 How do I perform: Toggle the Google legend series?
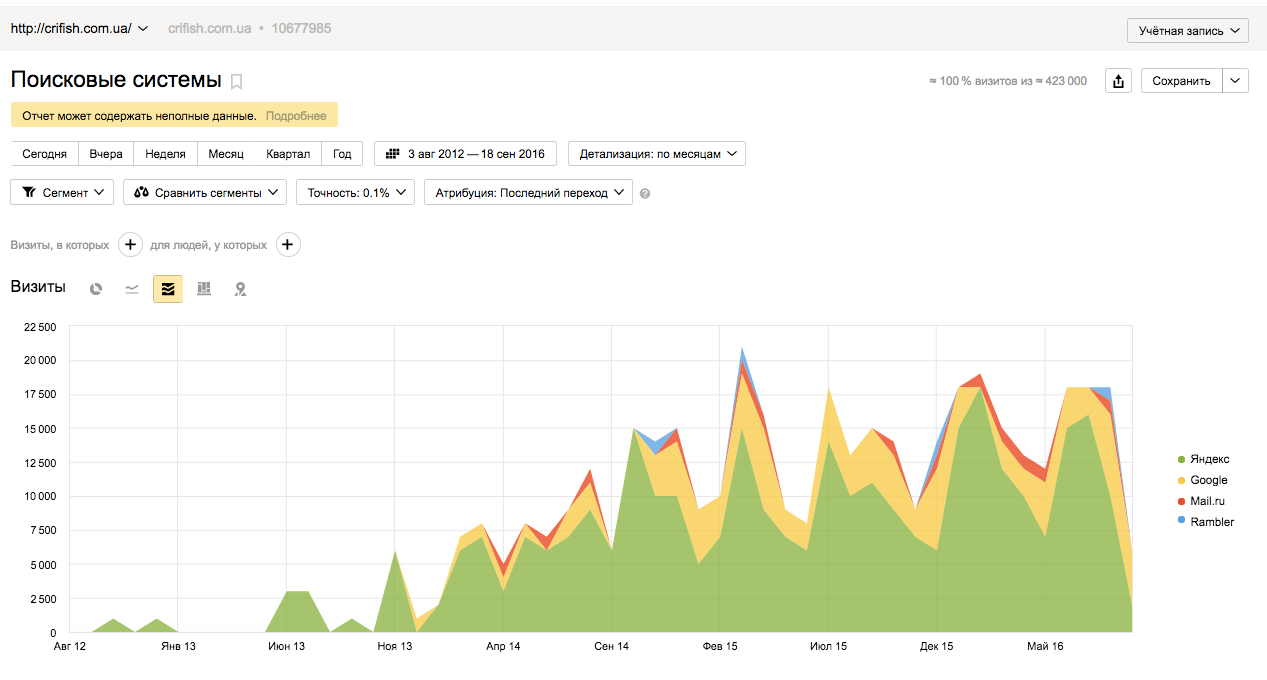click(x=1202, y=480)
